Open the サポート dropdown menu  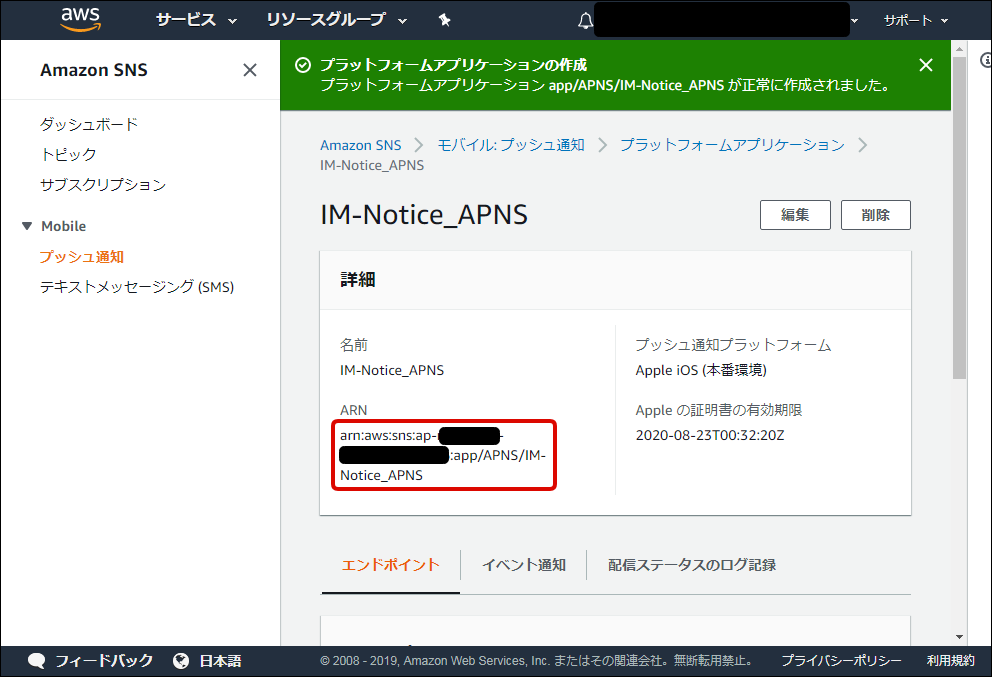(x=915, y=20)
